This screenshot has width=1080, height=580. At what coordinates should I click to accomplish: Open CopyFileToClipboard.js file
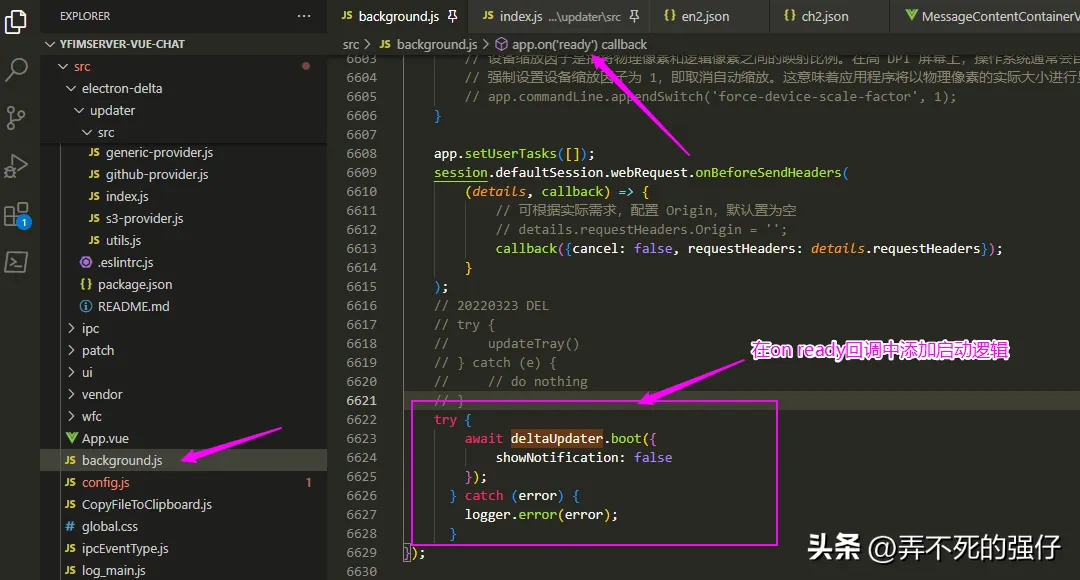183,504
